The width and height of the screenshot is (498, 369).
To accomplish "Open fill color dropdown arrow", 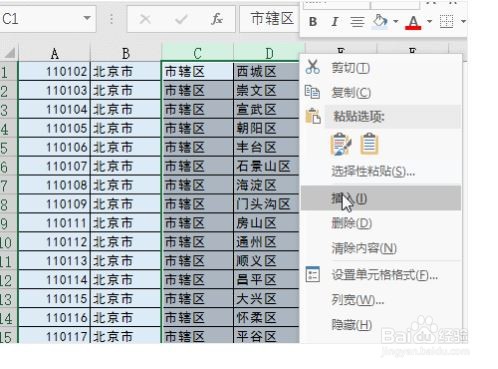I will click(x=396, y=21).
